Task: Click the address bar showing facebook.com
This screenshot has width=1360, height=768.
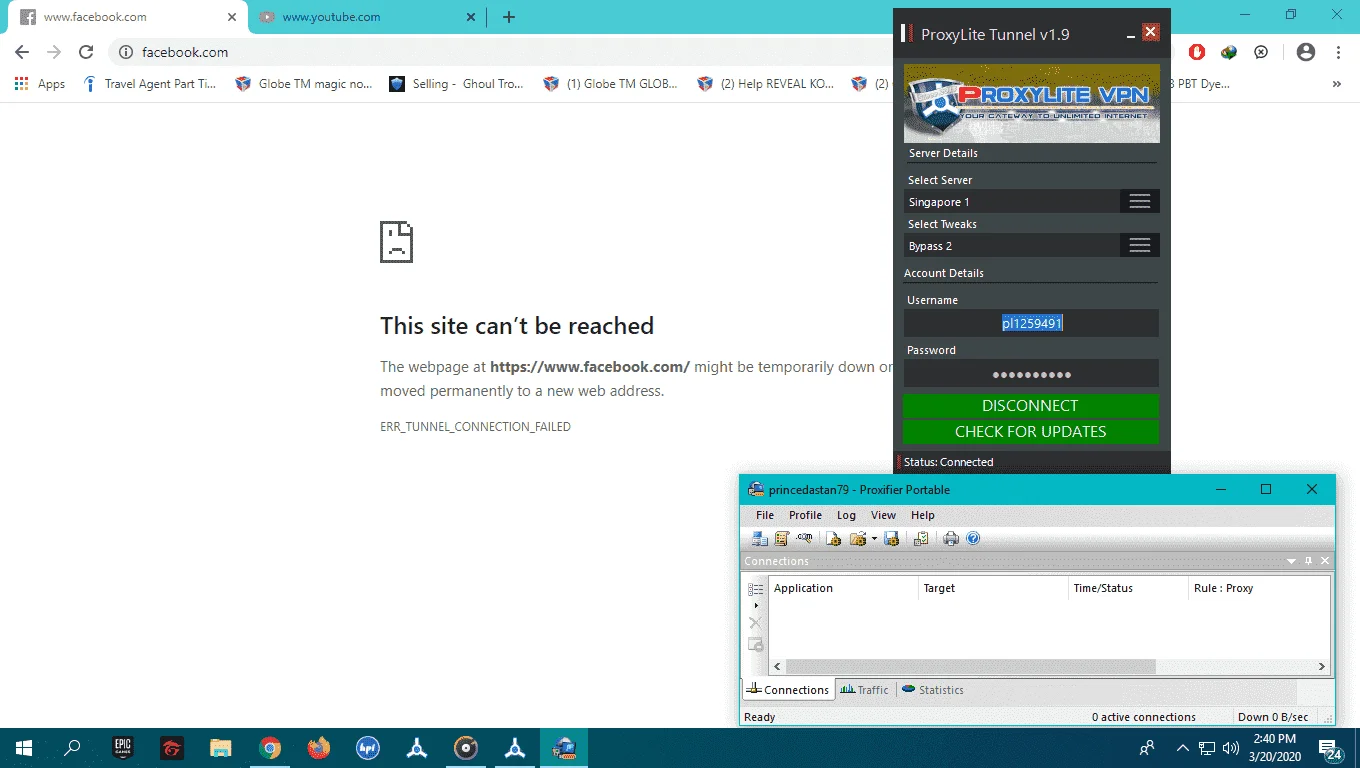Action: (x=500, y=52)
